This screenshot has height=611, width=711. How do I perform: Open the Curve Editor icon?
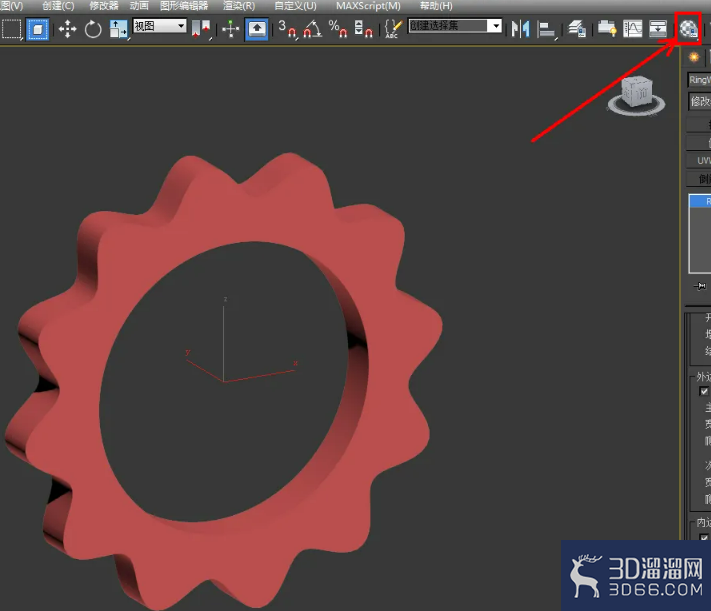click(x=633, y=29)
